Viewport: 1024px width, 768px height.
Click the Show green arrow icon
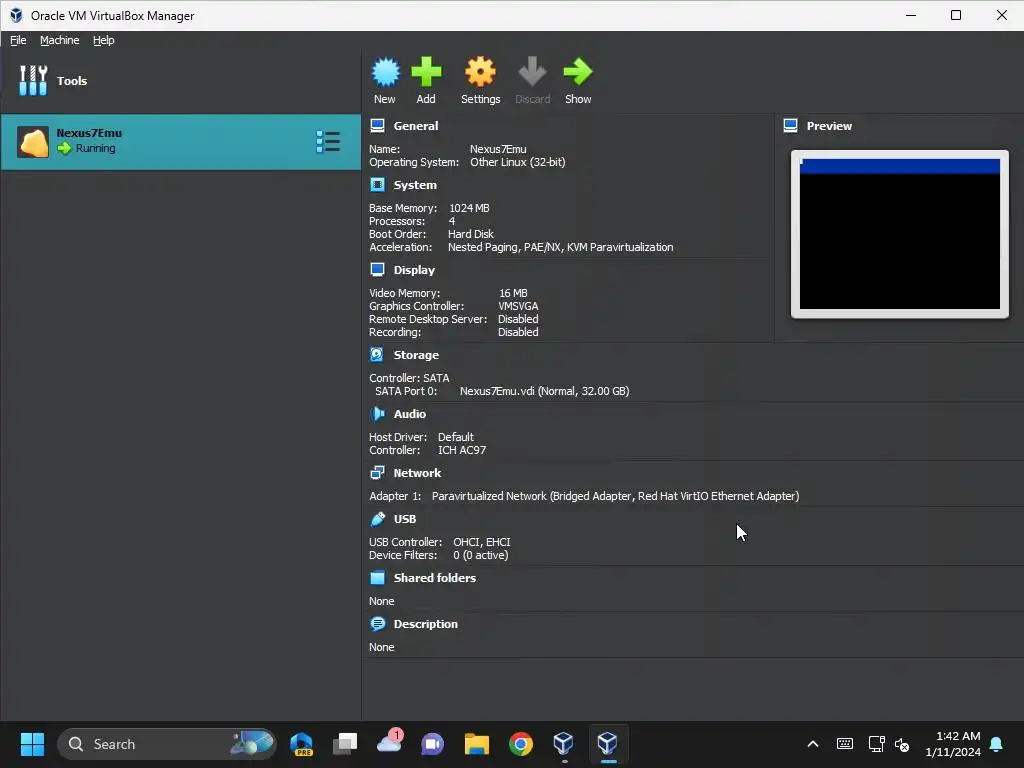pos(578,72)
